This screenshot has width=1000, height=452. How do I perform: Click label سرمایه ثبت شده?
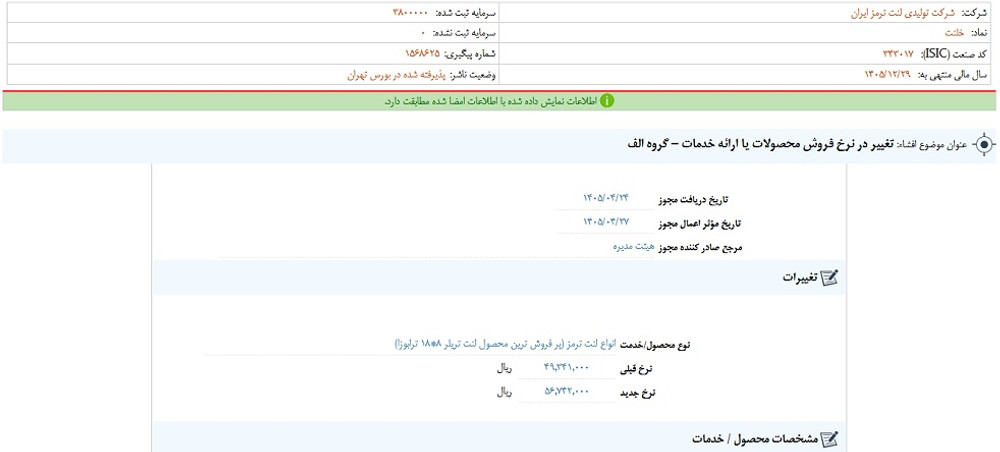coord(464,13)
